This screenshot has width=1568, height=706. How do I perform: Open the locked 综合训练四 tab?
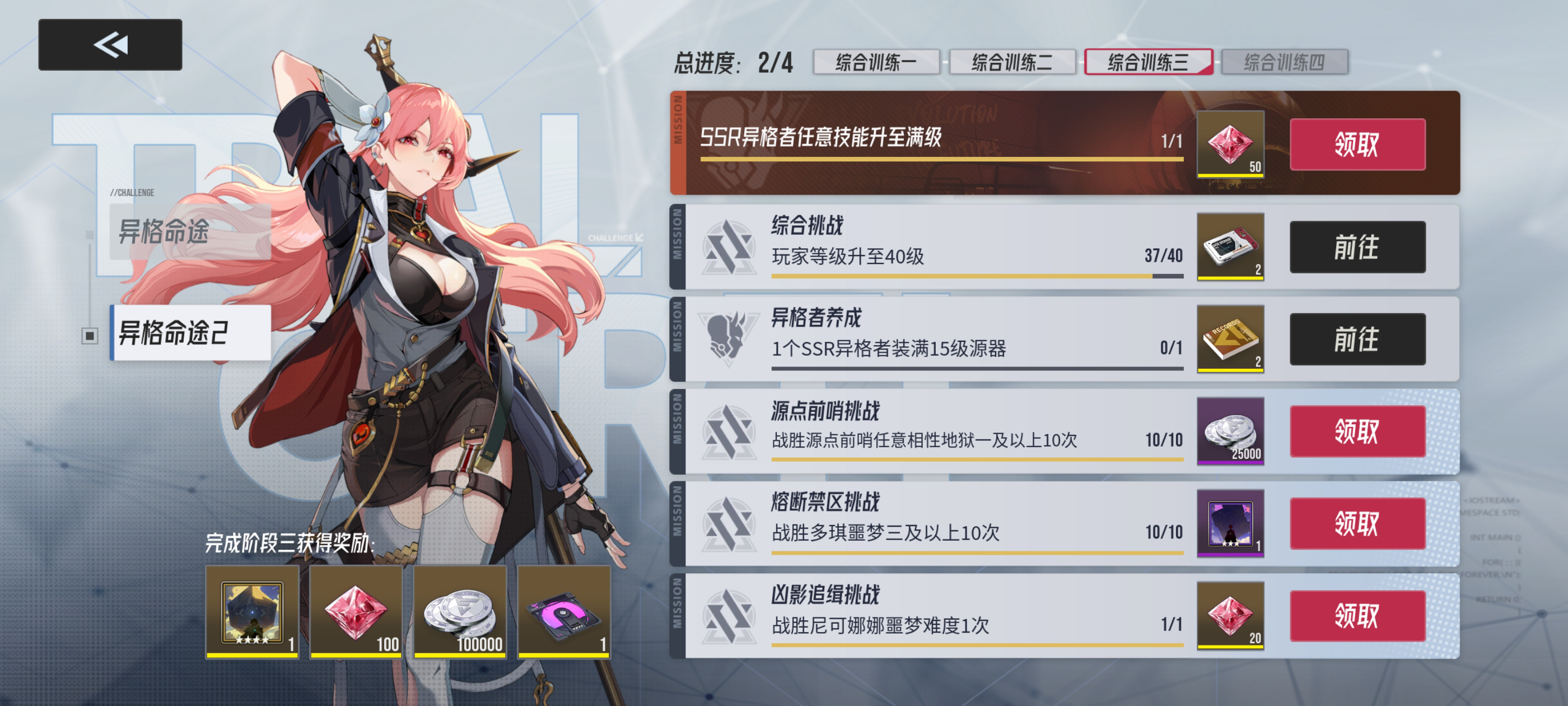[1284, 62]
